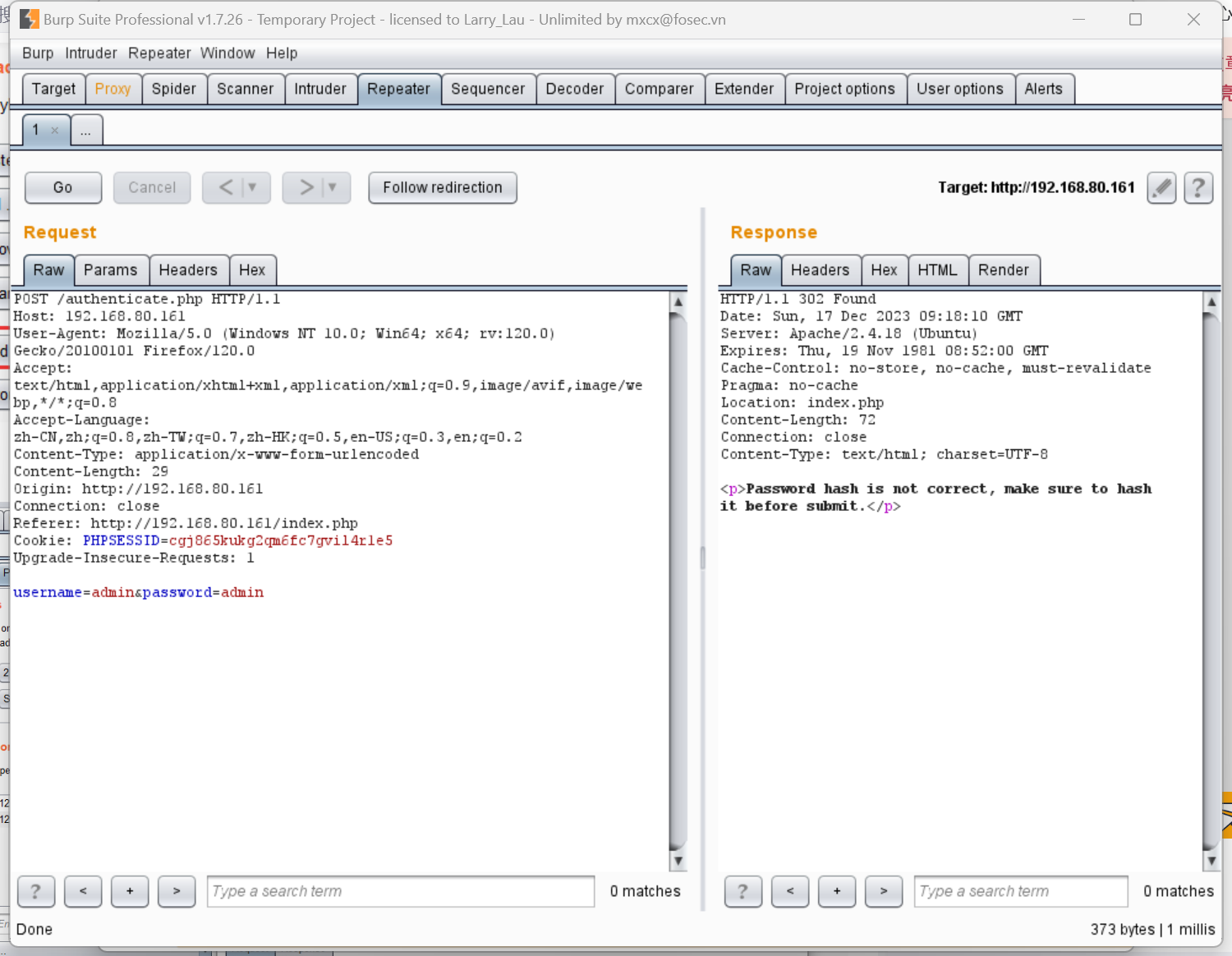Show the request Params tab
Viewport: 1232px width, 956px height.
[111, 270]
